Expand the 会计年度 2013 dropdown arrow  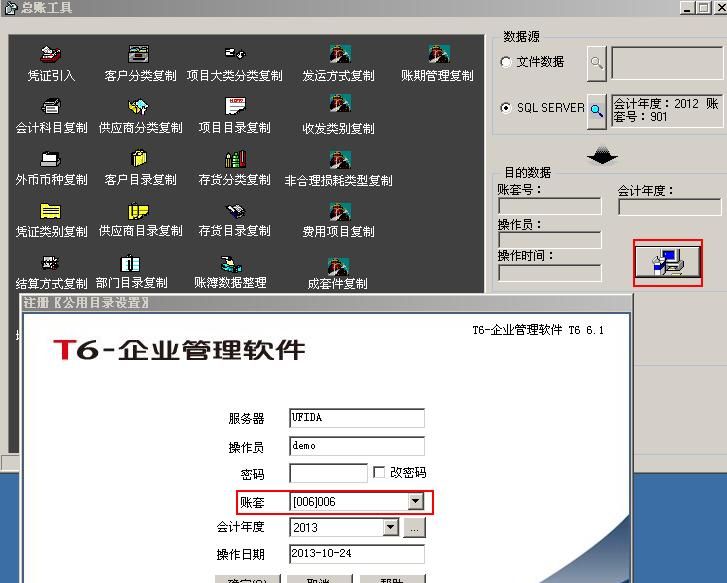pyautogui.click(x=391, y=527)
